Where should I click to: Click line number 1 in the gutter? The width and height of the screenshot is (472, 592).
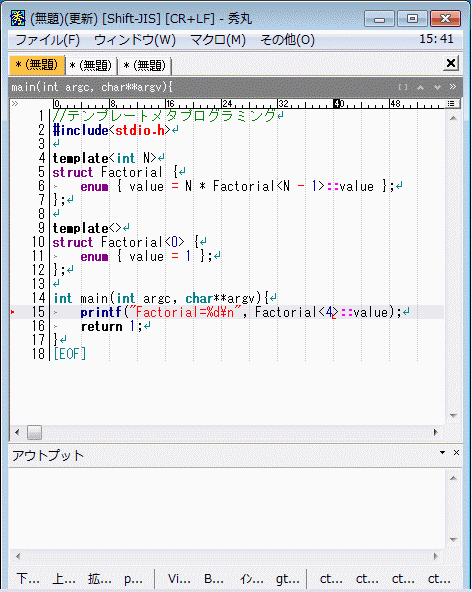click(41, 116)
